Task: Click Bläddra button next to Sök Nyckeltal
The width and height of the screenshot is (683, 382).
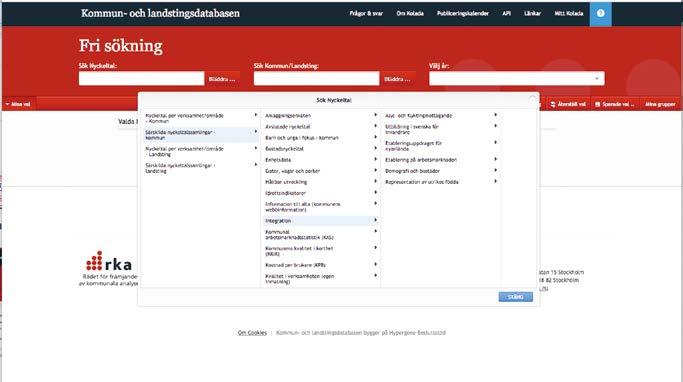Action: click(x=222, y=79)
